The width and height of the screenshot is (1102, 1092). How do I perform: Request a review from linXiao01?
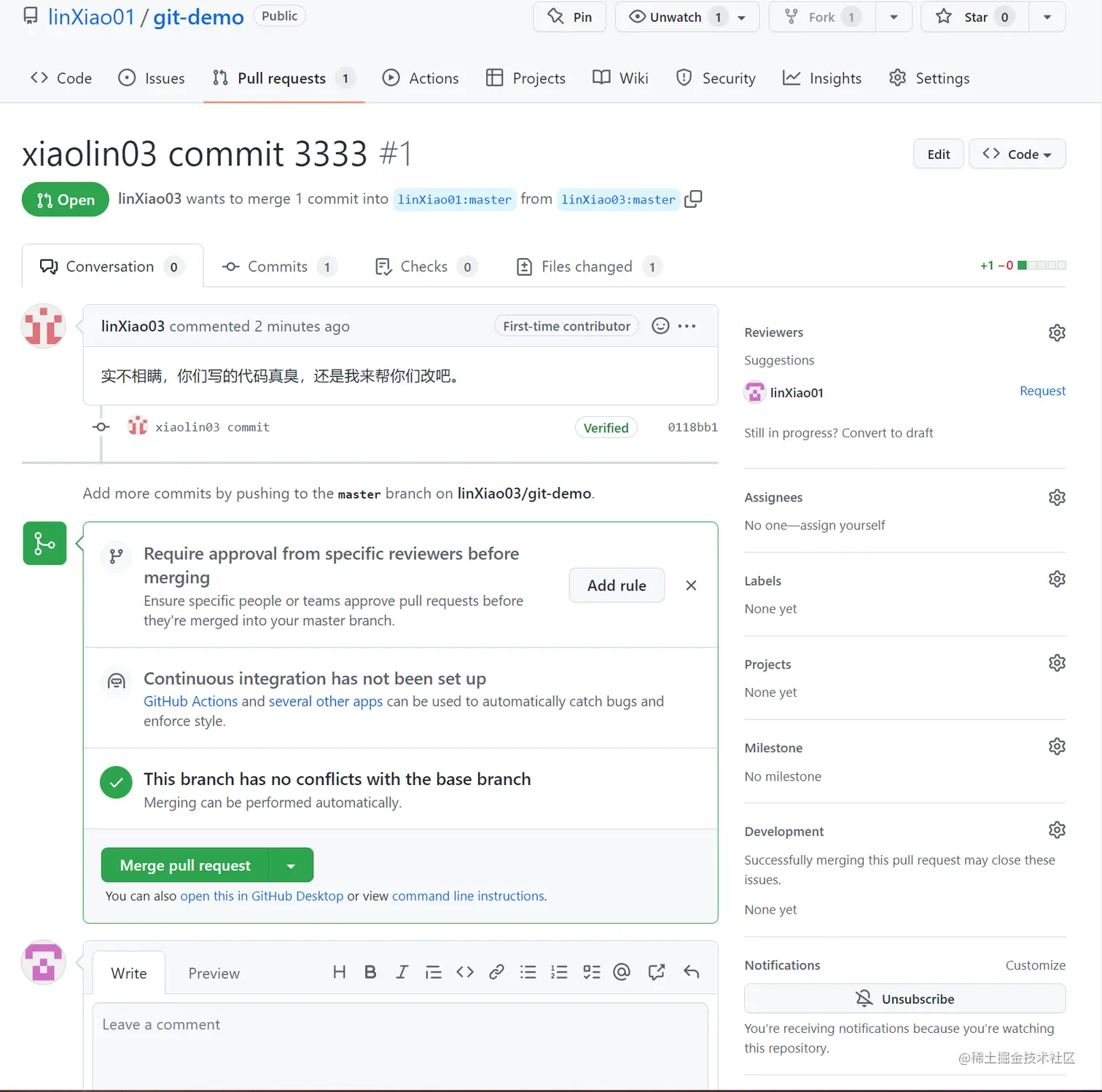(1042, 391)
